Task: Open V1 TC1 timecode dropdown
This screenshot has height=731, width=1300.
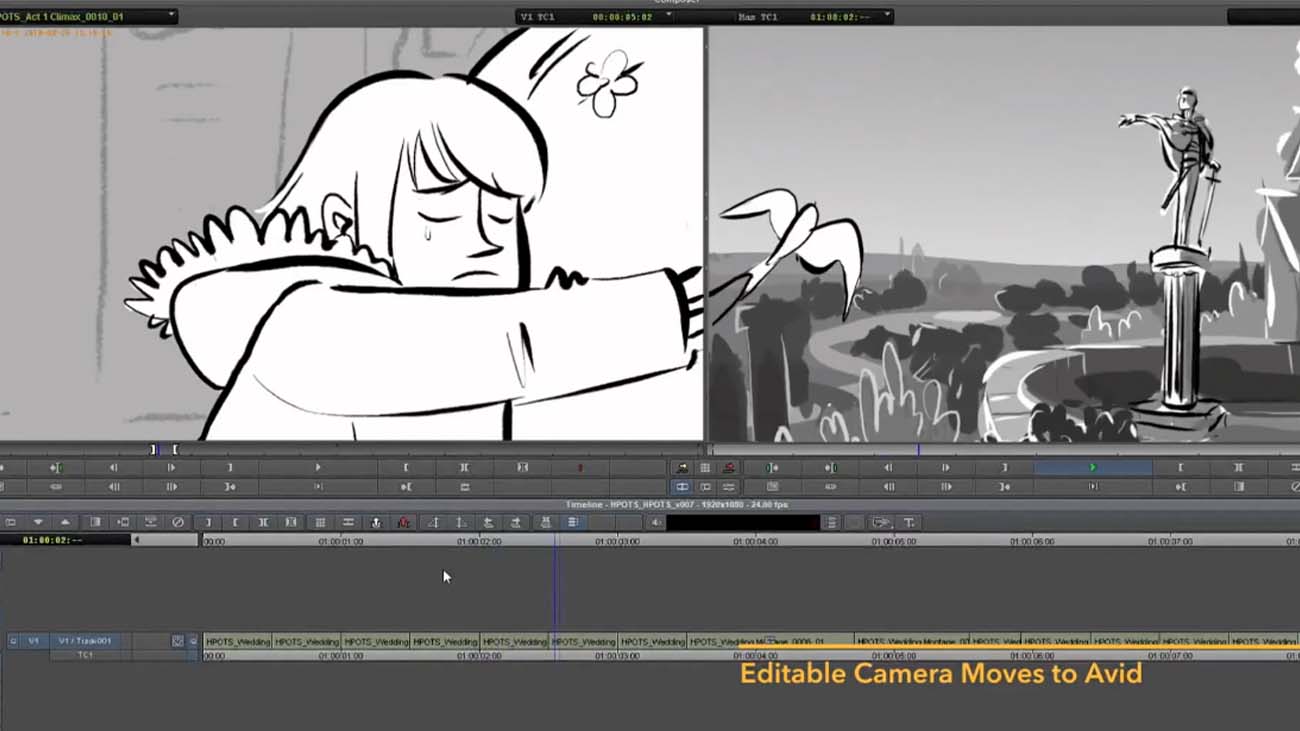Action: tap(669, 17)
